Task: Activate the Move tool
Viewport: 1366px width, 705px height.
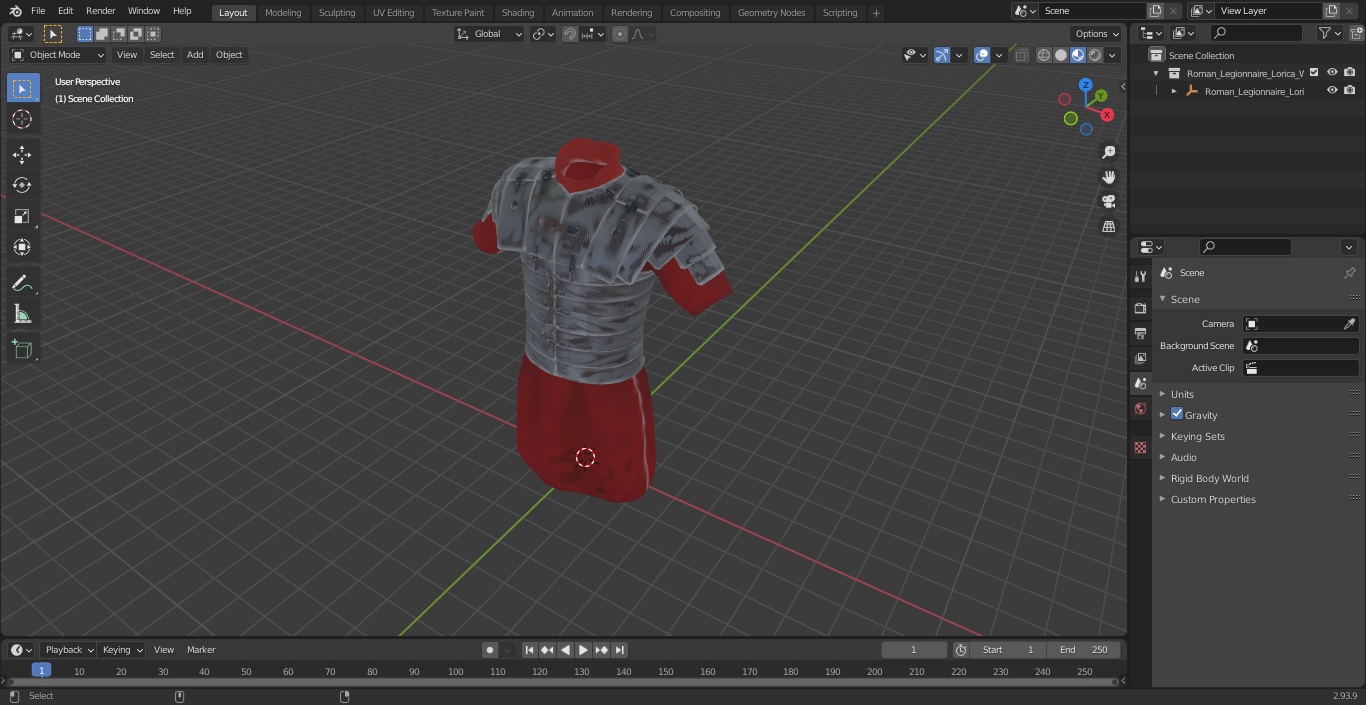Action: click(22, 154)
